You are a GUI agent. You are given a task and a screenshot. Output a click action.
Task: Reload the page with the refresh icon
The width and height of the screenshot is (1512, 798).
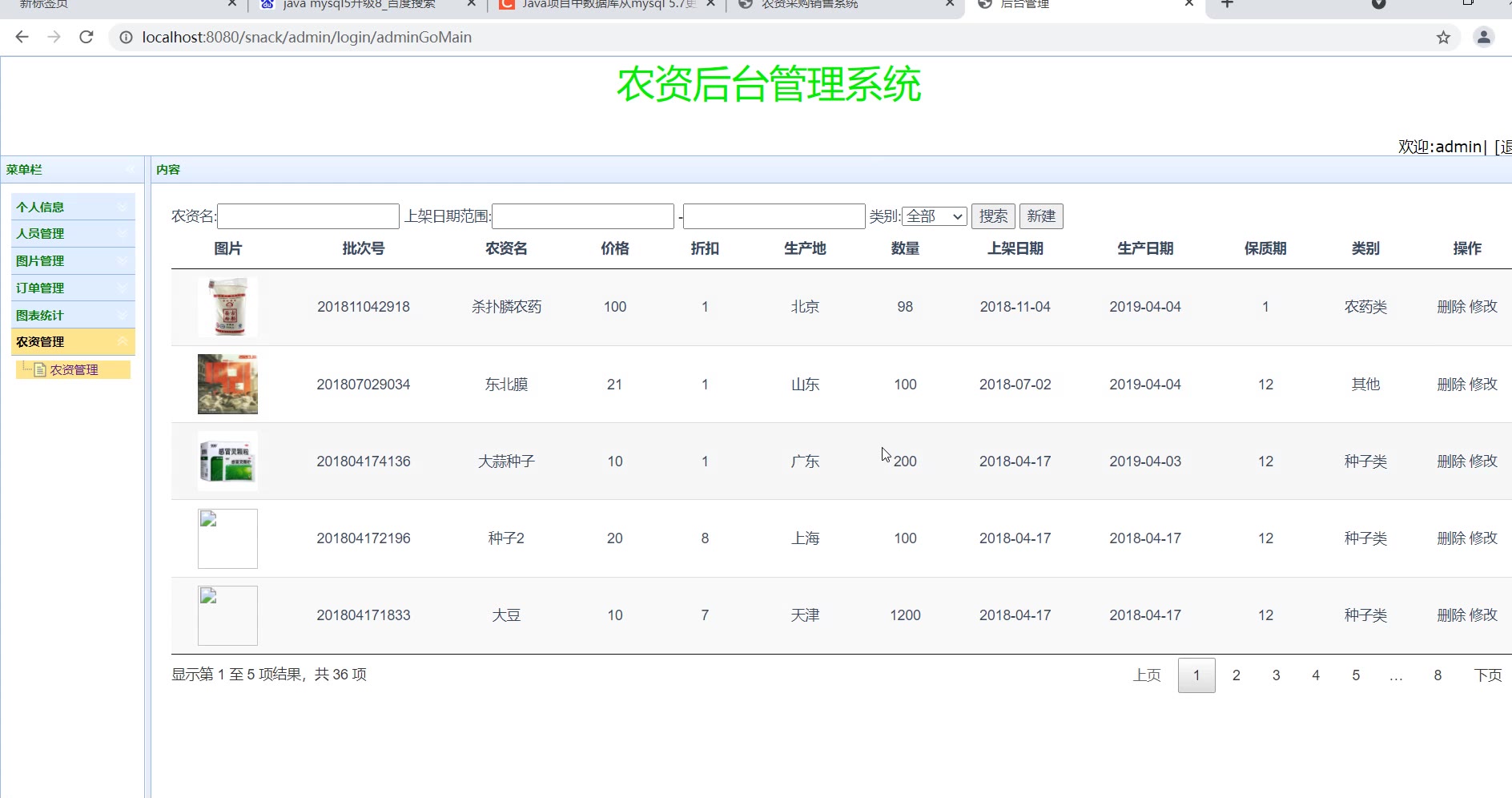tap(86, 37)
